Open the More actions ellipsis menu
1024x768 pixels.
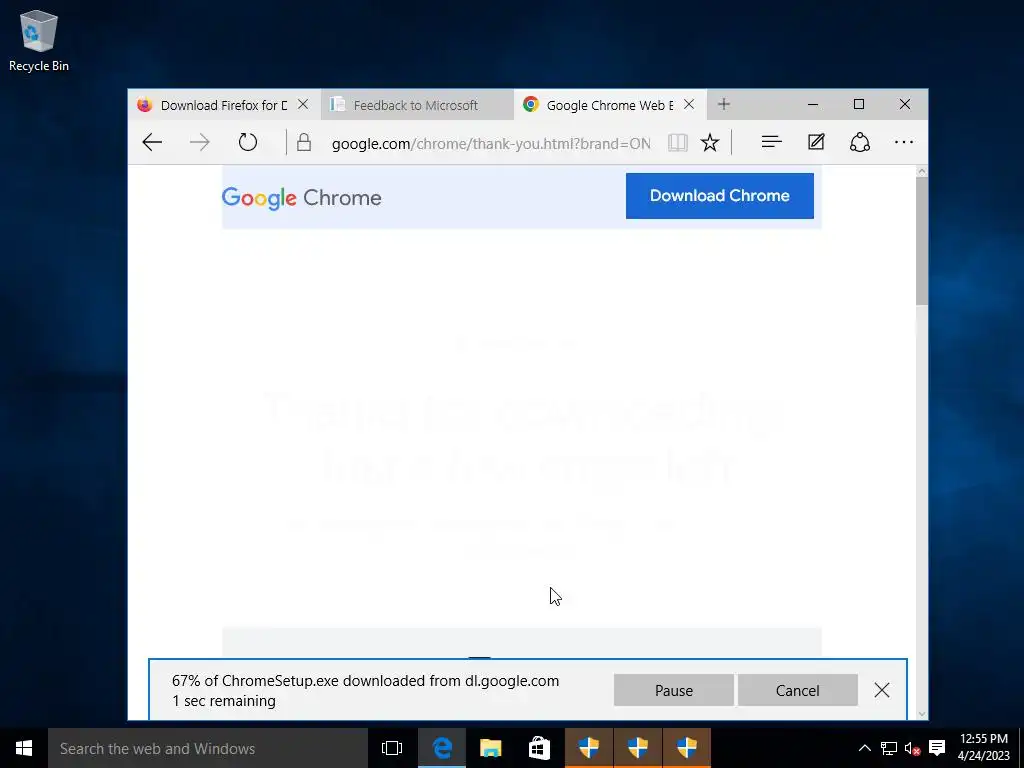[x=904, y=142]
